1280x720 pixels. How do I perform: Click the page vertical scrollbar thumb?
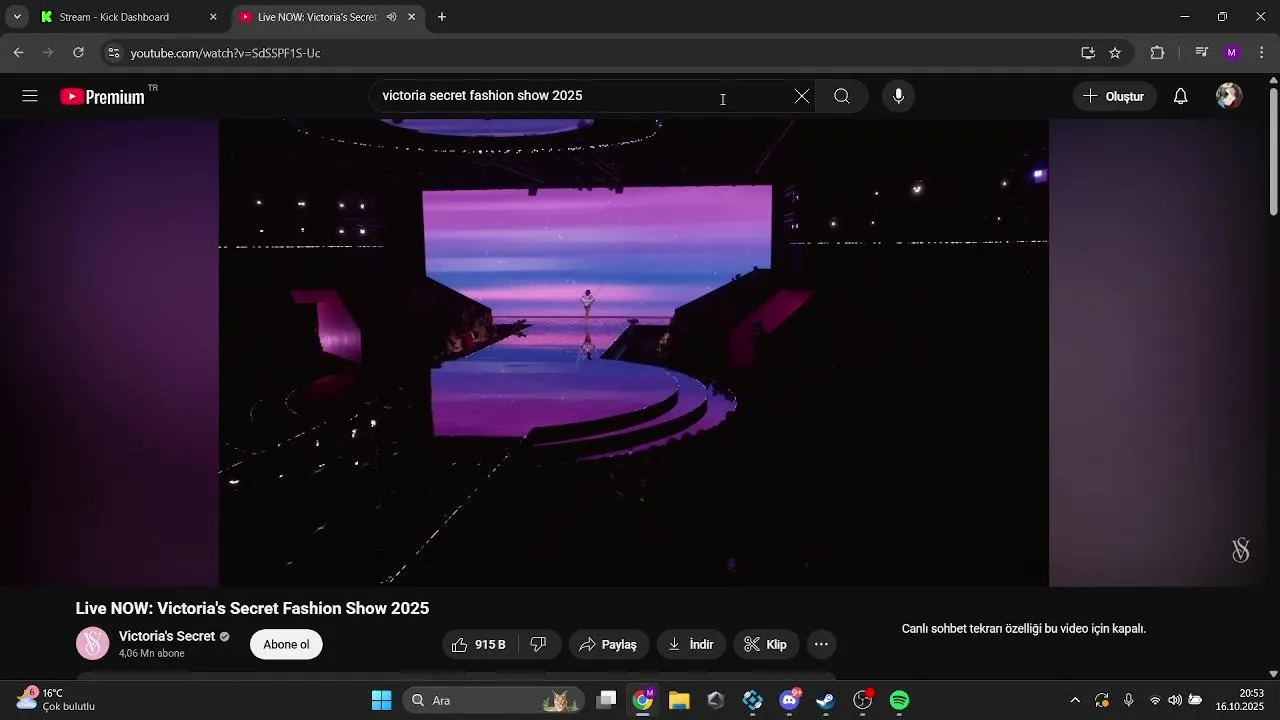(1273, 150)
